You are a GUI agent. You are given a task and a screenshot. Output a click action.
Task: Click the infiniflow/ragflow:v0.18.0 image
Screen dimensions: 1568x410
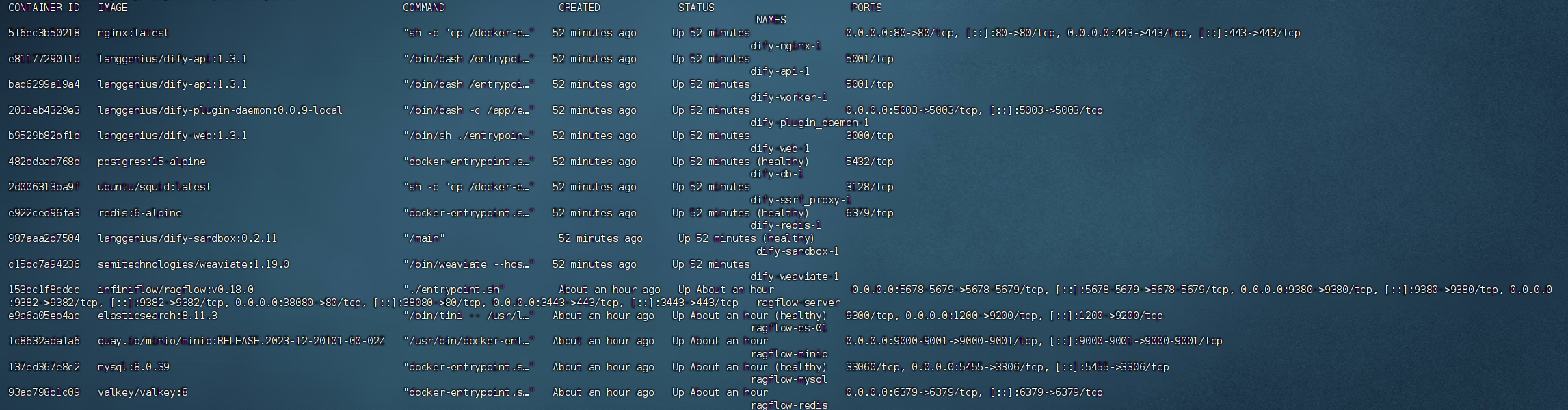[x=176, y=290]
